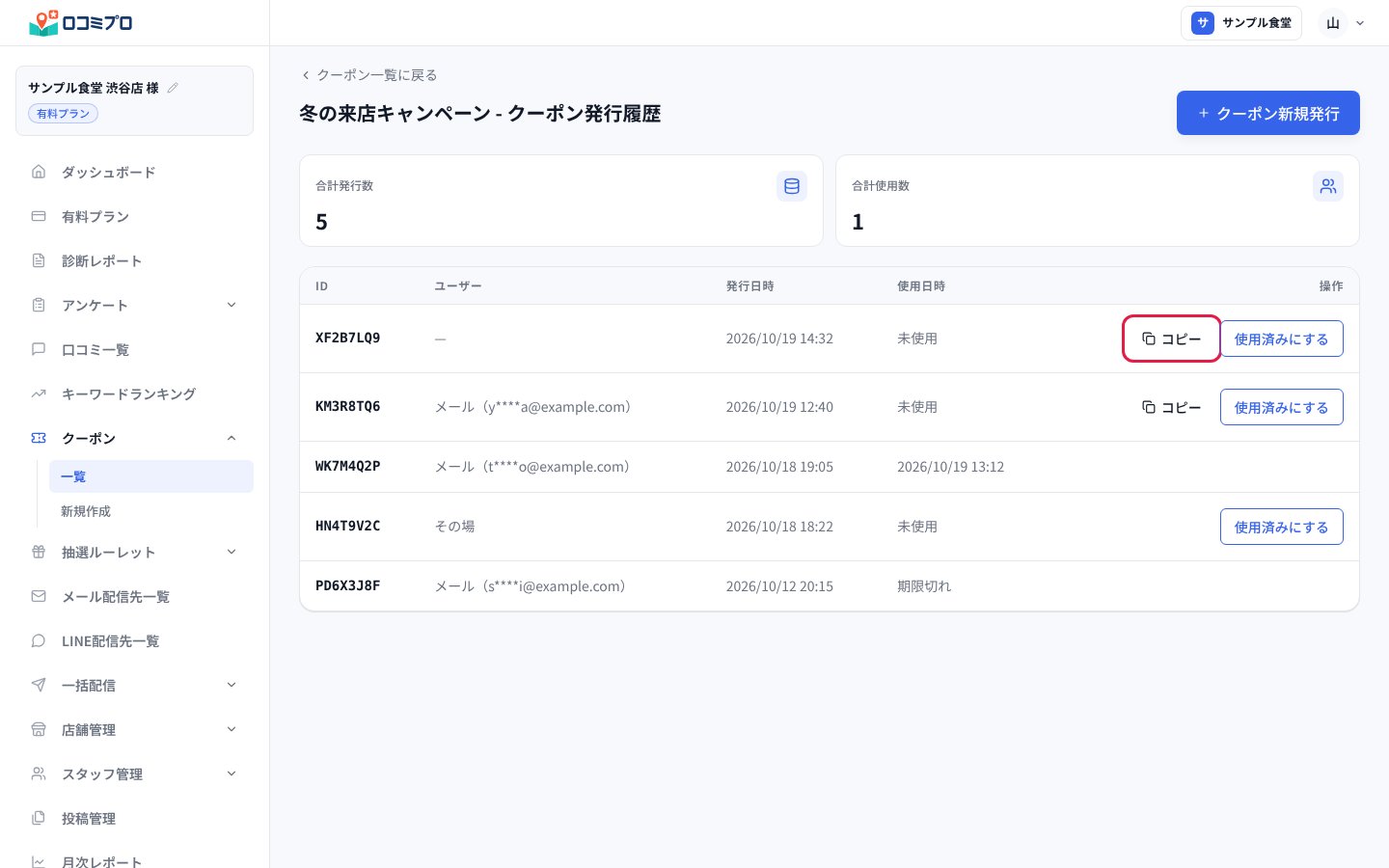
Task: Click coupon ID HN4T9V2C
Action: click(x=348, y=526)
